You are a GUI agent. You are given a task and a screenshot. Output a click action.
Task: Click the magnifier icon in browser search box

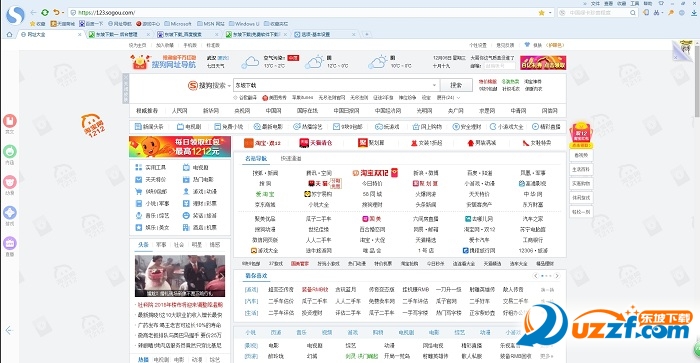pos(633,13)
